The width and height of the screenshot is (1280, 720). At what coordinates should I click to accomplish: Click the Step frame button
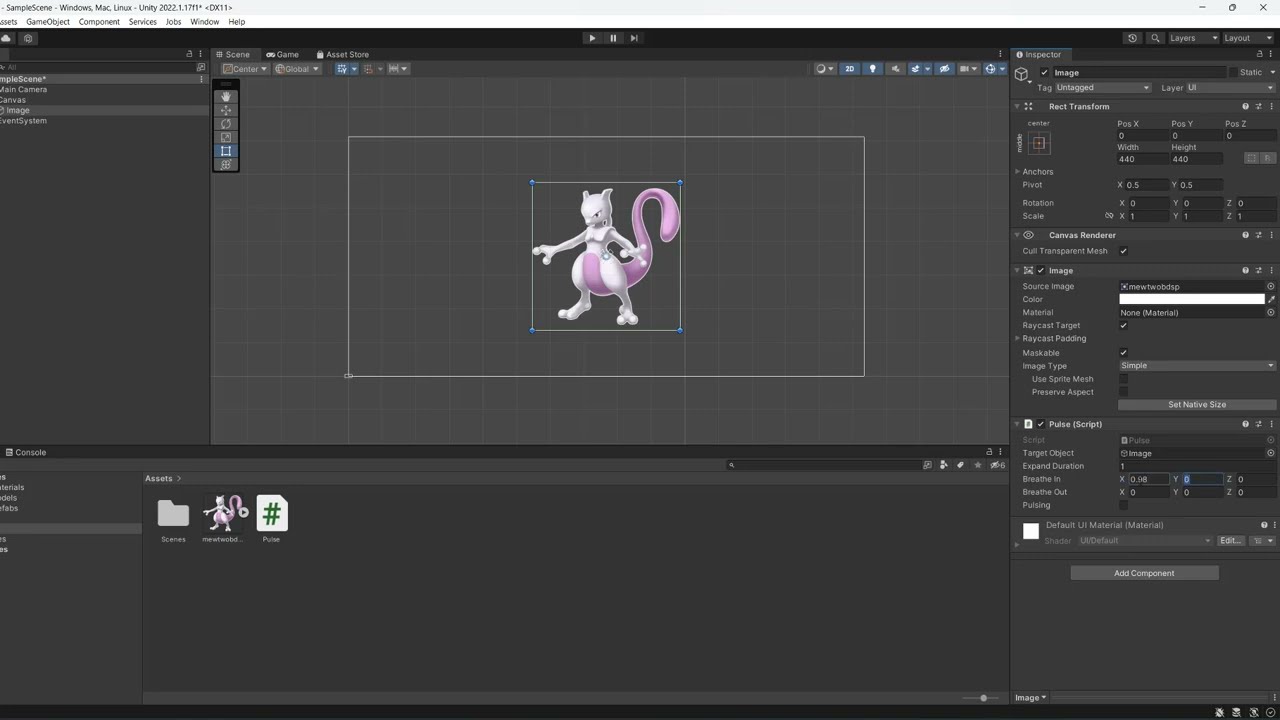(x=634, y=38)
